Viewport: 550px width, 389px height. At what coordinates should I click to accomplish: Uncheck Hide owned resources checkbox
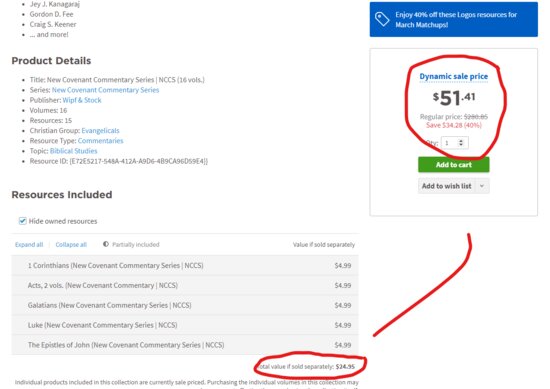(x=22, y=221)
